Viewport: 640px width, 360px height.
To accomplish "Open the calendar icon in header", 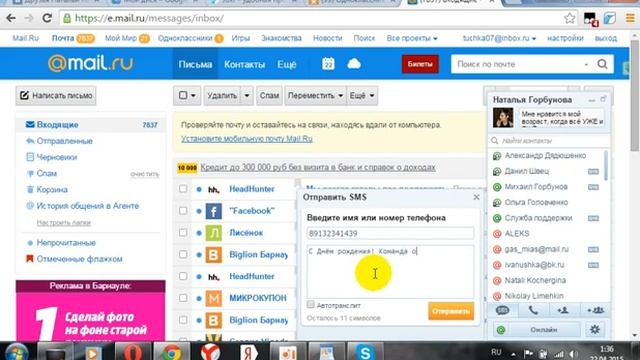I will coord(328,64).
